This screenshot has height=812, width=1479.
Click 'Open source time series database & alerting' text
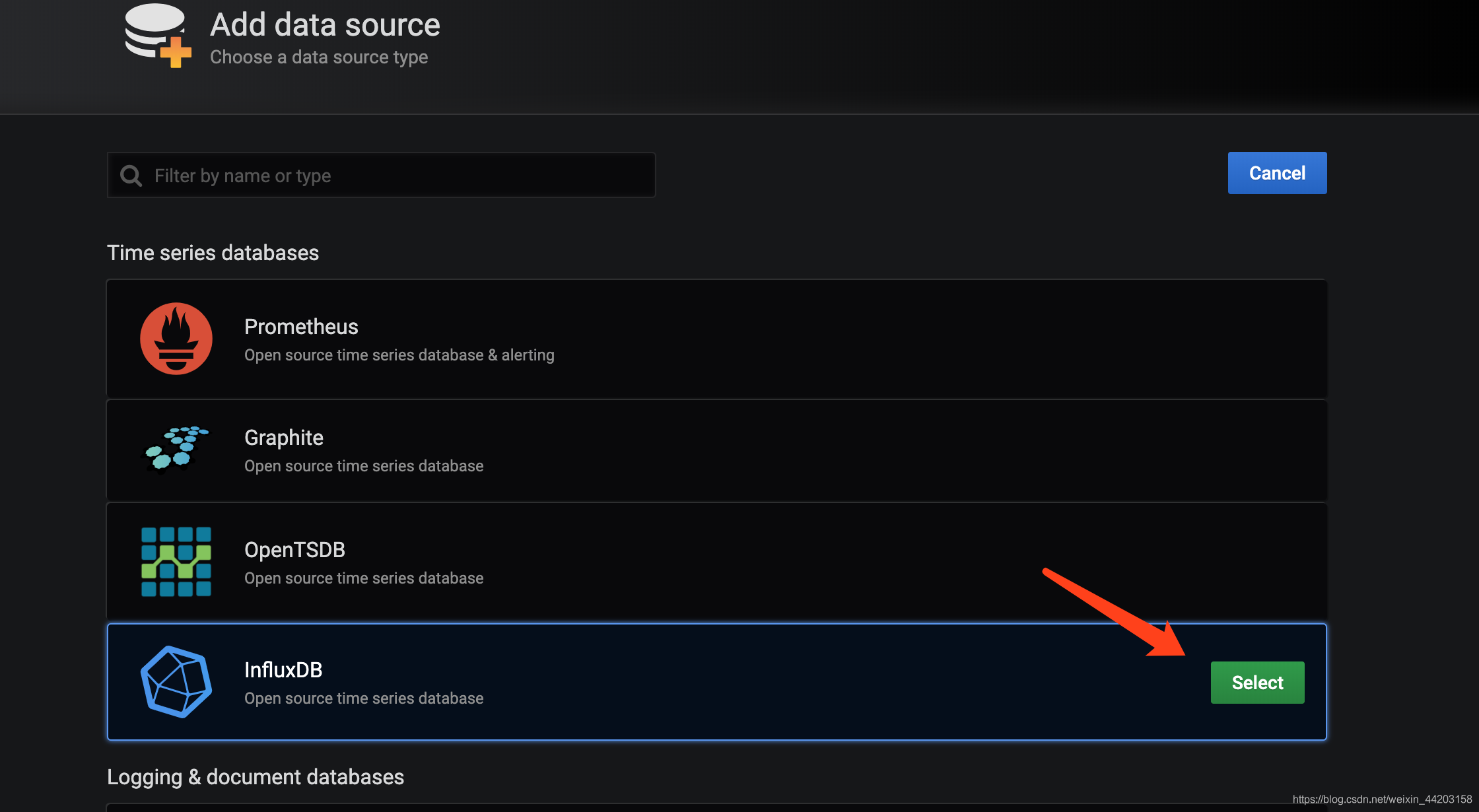click(399, 355)
